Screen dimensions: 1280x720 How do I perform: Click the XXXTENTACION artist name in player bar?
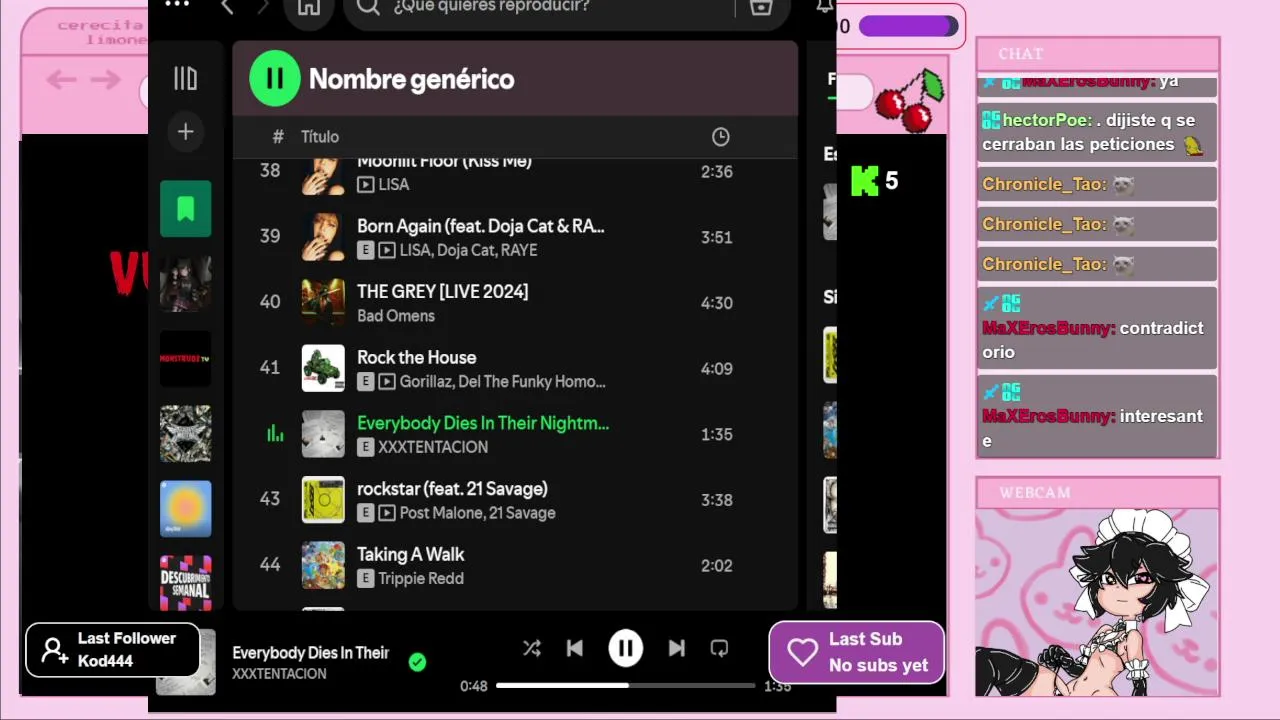pyautogui.click(x=279, y=674)
